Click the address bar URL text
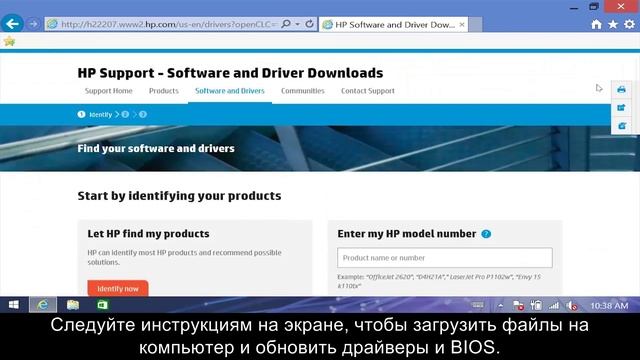This screenshot has height=360, width=640. 169,24
